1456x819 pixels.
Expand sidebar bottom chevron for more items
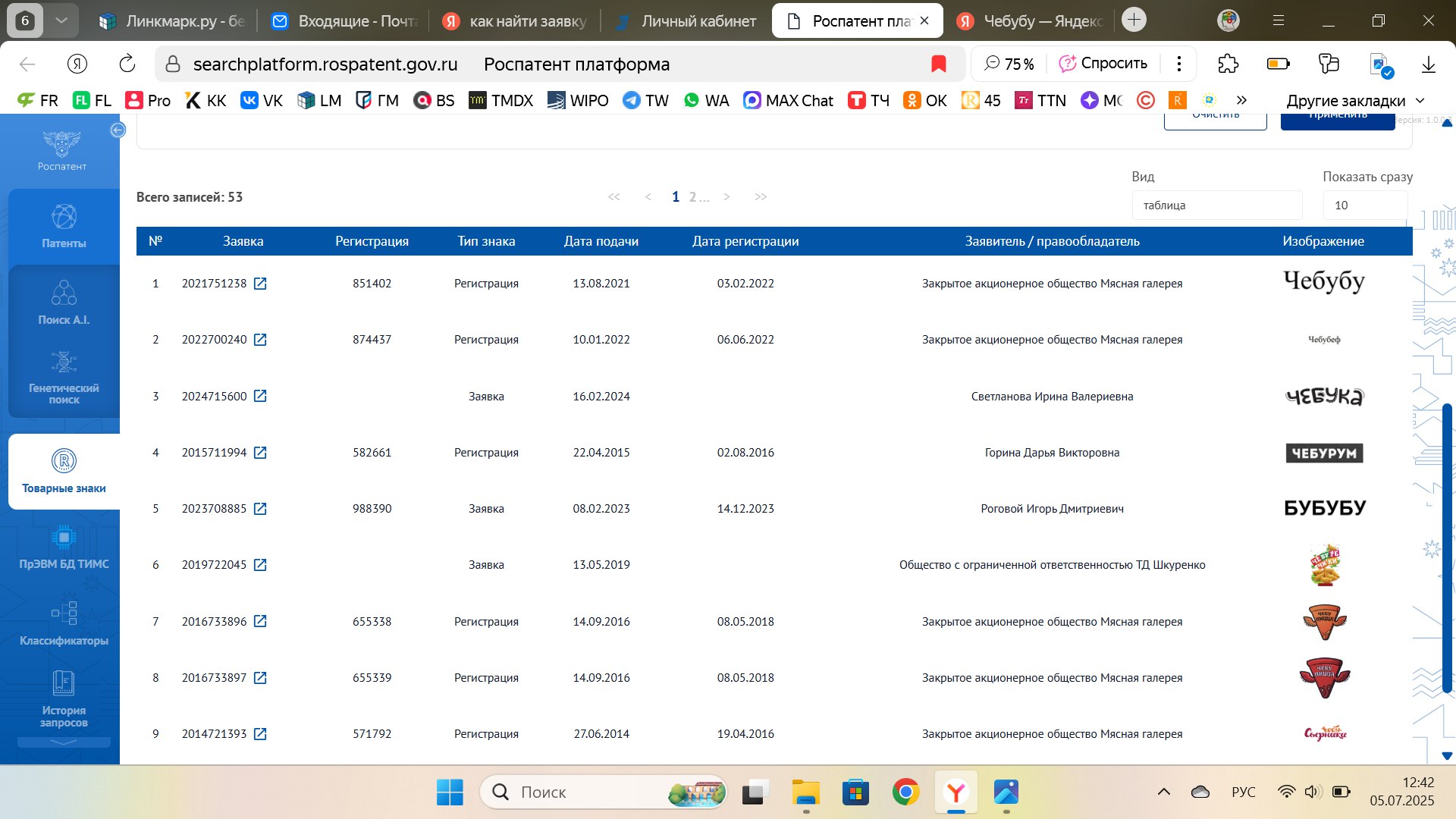click(64, 742)
